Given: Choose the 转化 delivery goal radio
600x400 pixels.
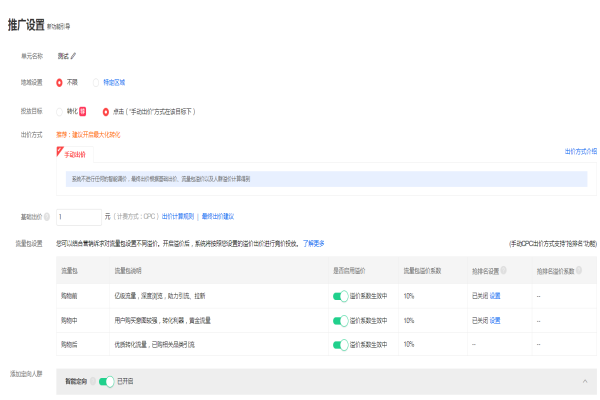Looking at the screenshot, I should click(60, 111).
